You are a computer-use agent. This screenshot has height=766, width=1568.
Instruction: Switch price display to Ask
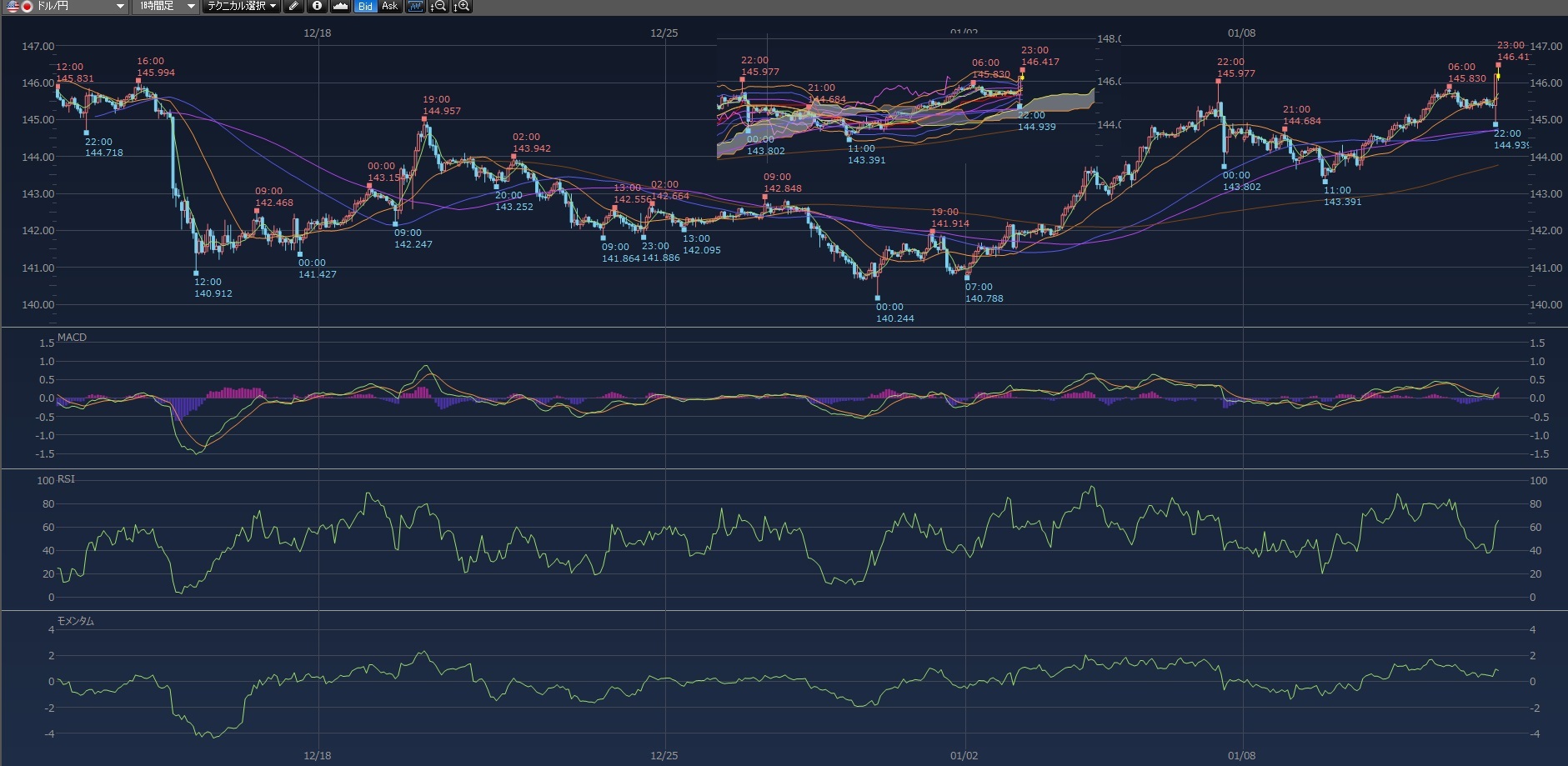click(389, 6)
